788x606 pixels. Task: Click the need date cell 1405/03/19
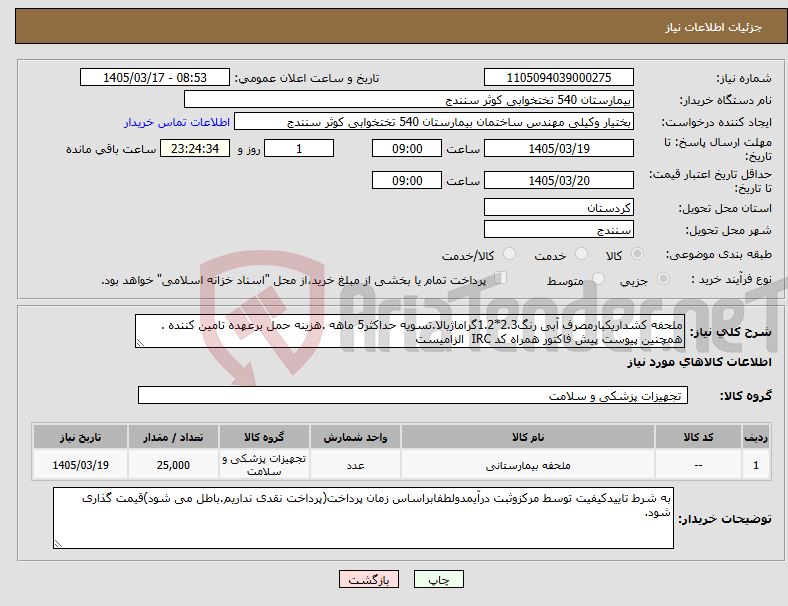point(80,465)
